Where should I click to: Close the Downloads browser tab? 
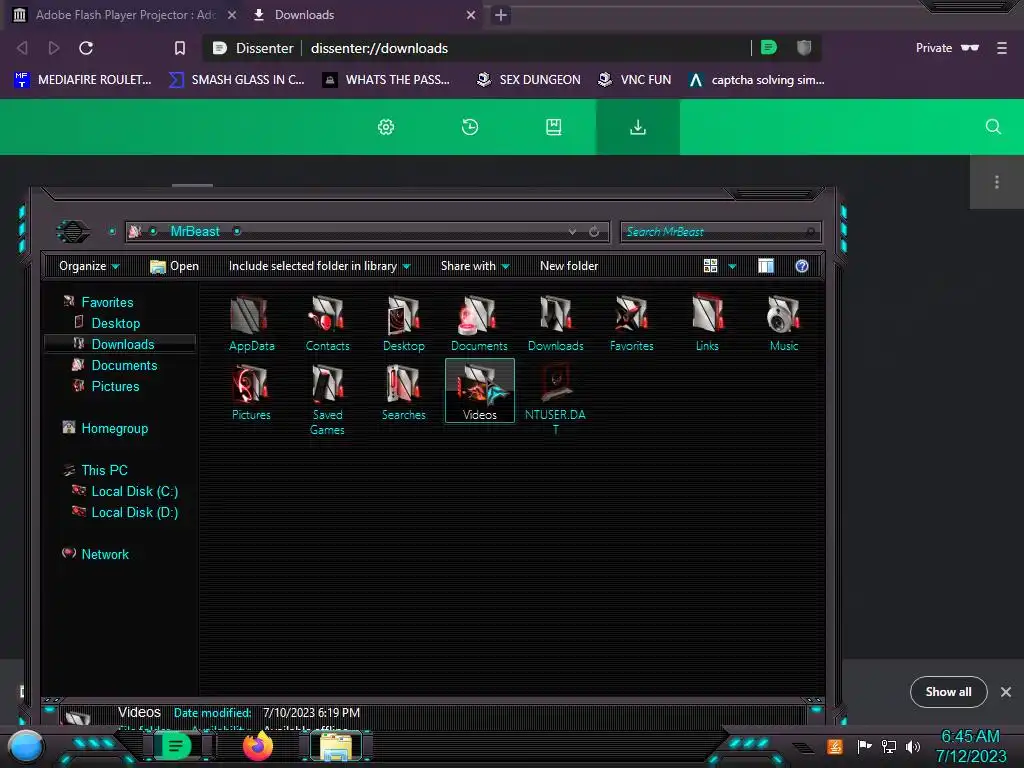click(x=471, y=15)
